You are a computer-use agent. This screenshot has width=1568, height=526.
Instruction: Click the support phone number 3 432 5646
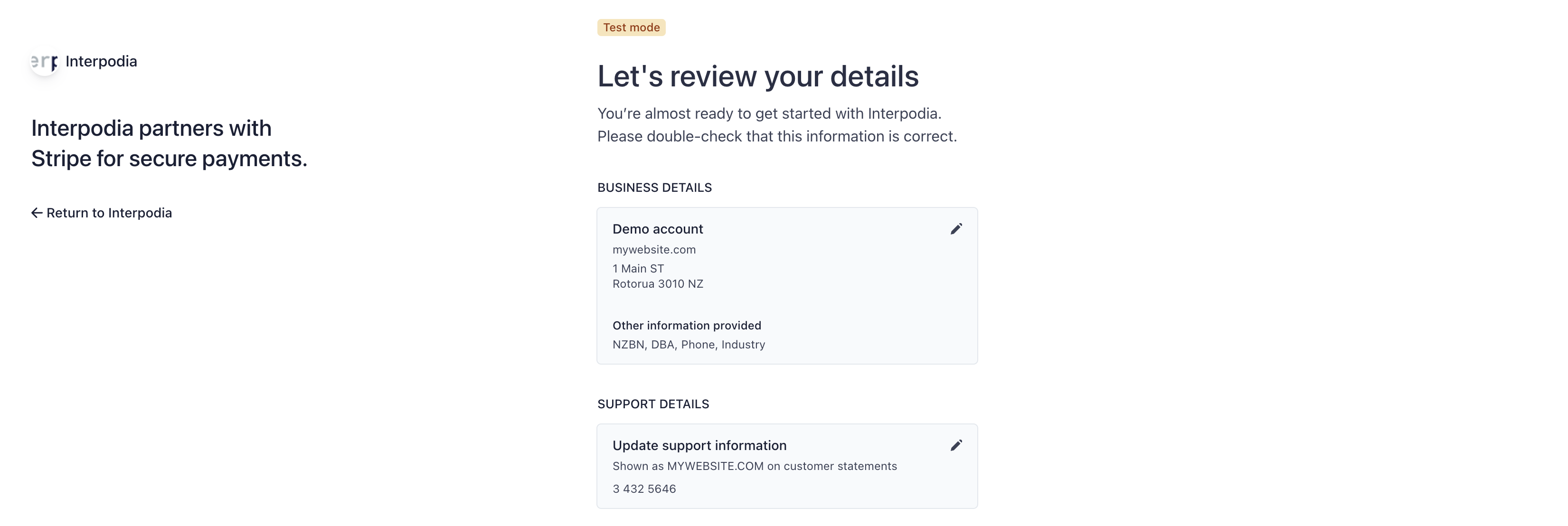(x=644, y=489)
